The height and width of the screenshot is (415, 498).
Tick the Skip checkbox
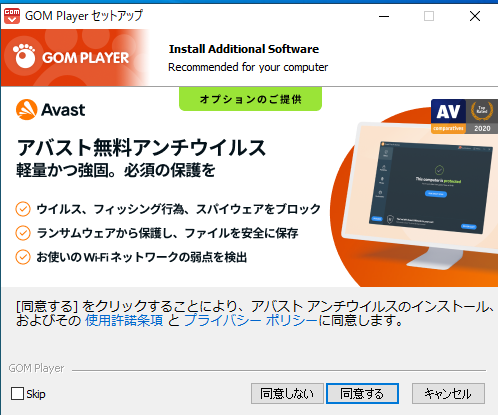click(17, 394)
